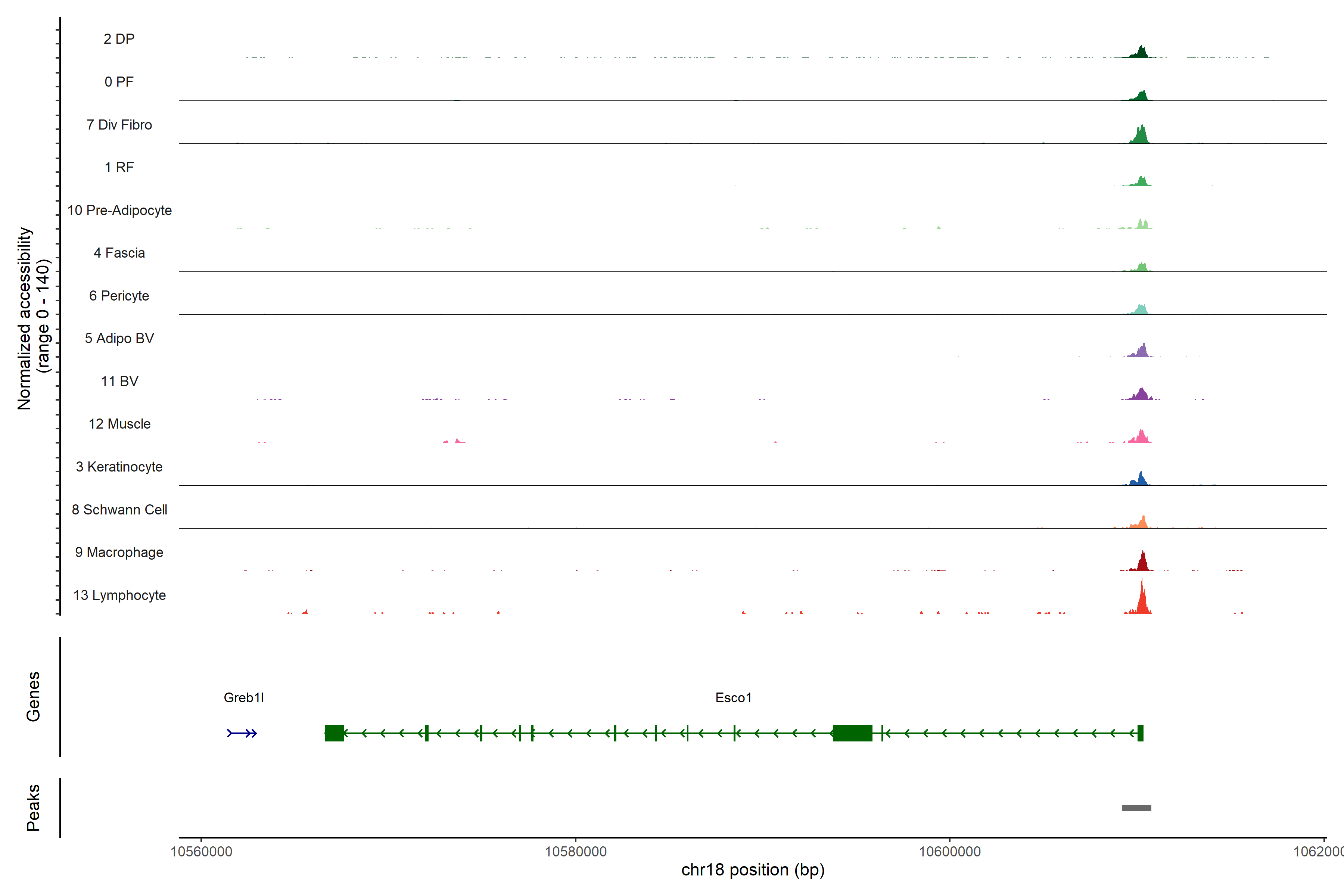
Task: Click the Esco1 leftmost exon block
Action: [334, 733]
